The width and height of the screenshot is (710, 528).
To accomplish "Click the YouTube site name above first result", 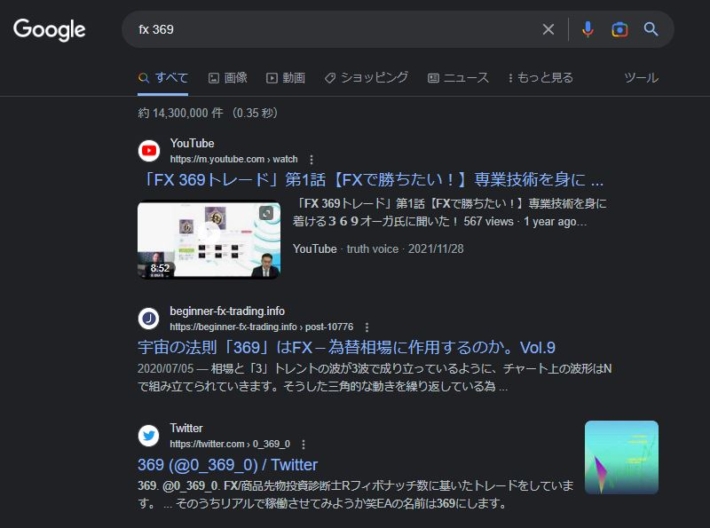I will [x=192, y=144].
